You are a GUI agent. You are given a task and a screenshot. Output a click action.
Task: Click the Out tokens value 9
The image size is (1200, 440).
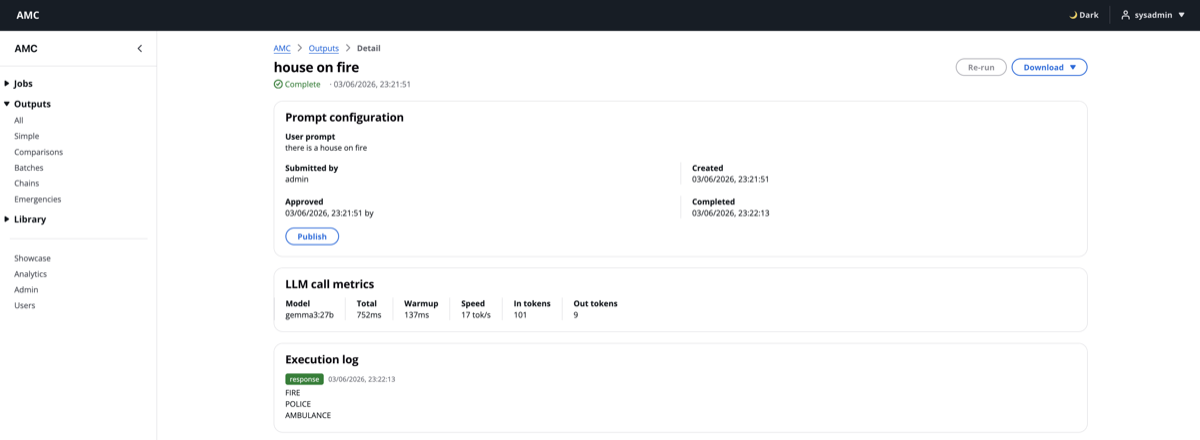pos(576,315)
